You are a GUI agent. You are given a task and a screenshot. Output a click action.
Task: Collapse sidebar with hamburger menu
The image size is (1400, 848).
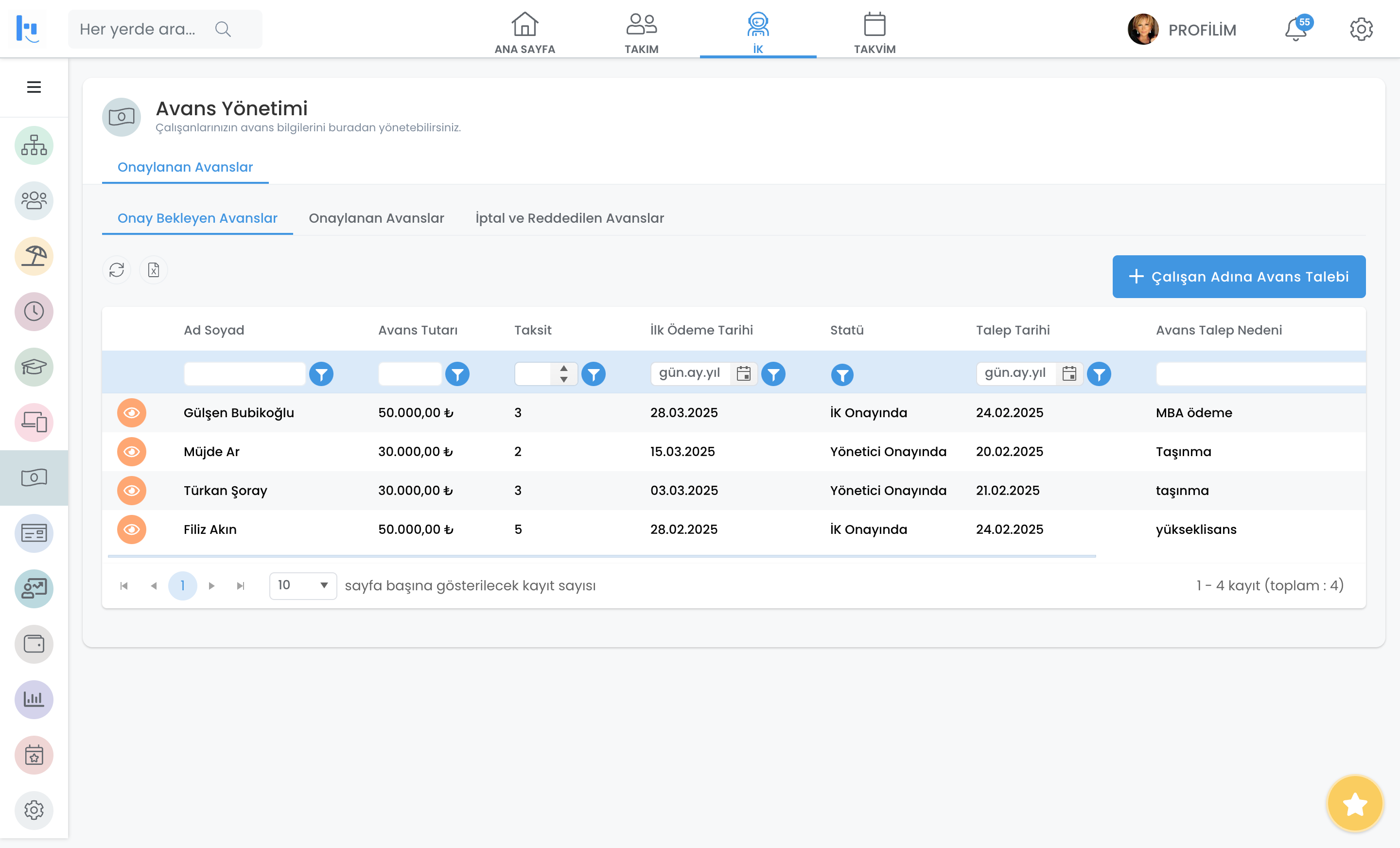pos(34,87)
